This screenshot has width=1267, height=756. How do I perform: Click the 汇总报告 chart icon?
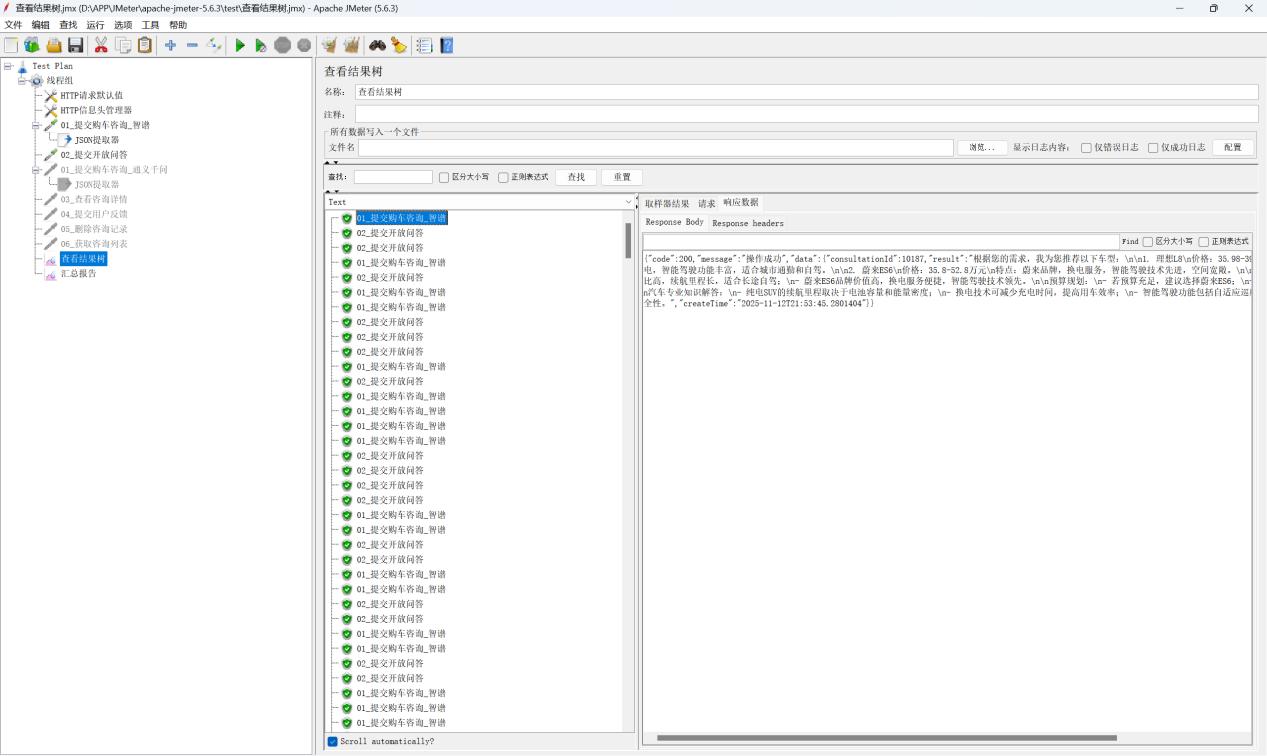coord(51,274)
